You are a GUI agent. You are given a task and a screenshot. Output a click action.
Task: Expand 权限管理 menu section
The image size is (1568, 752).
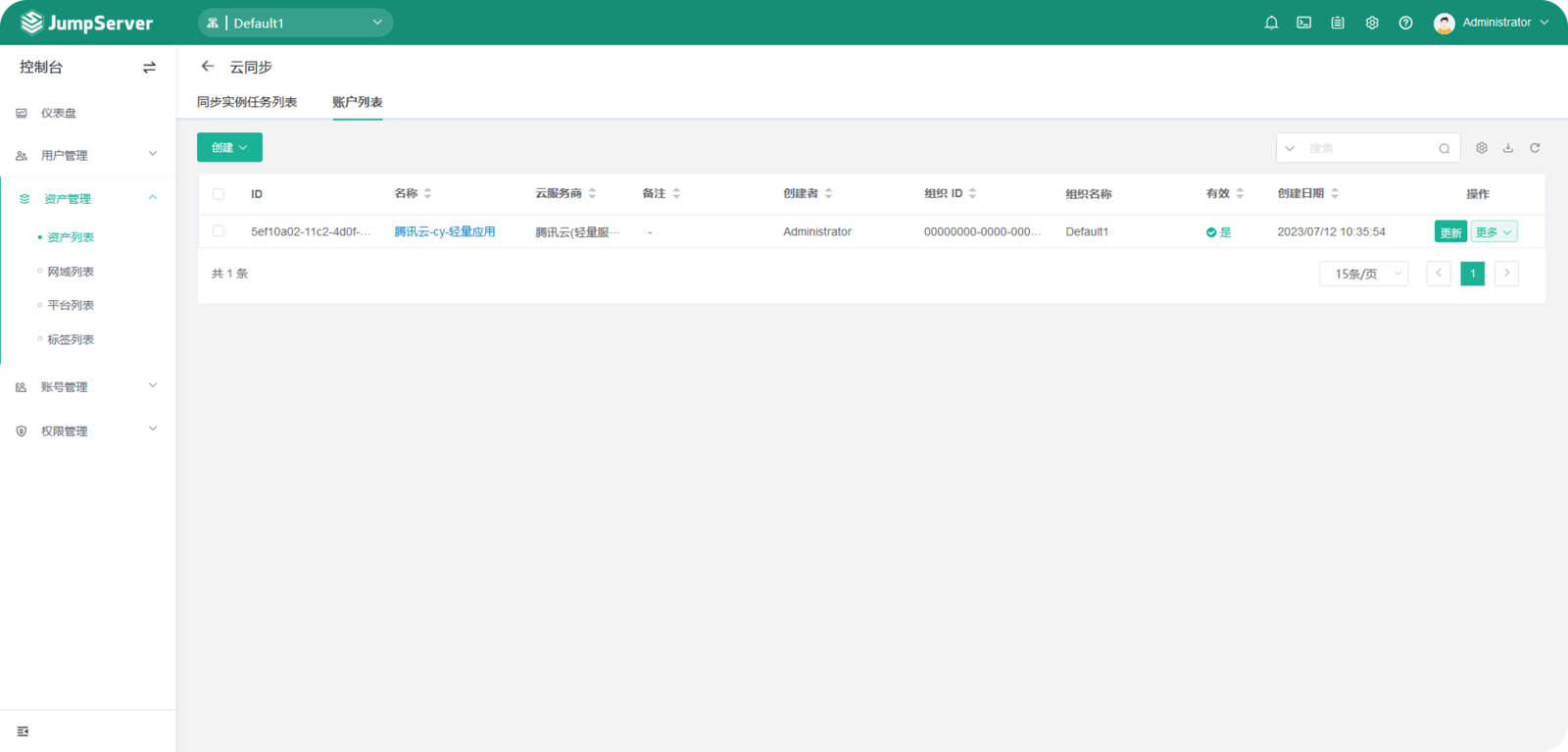pos(88,430)
